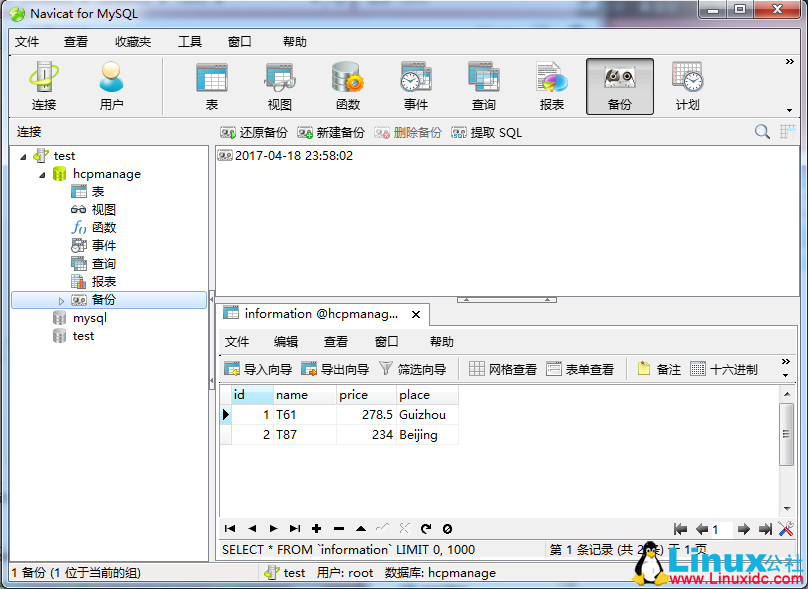Select the test database in tree

tap(74, 336)
